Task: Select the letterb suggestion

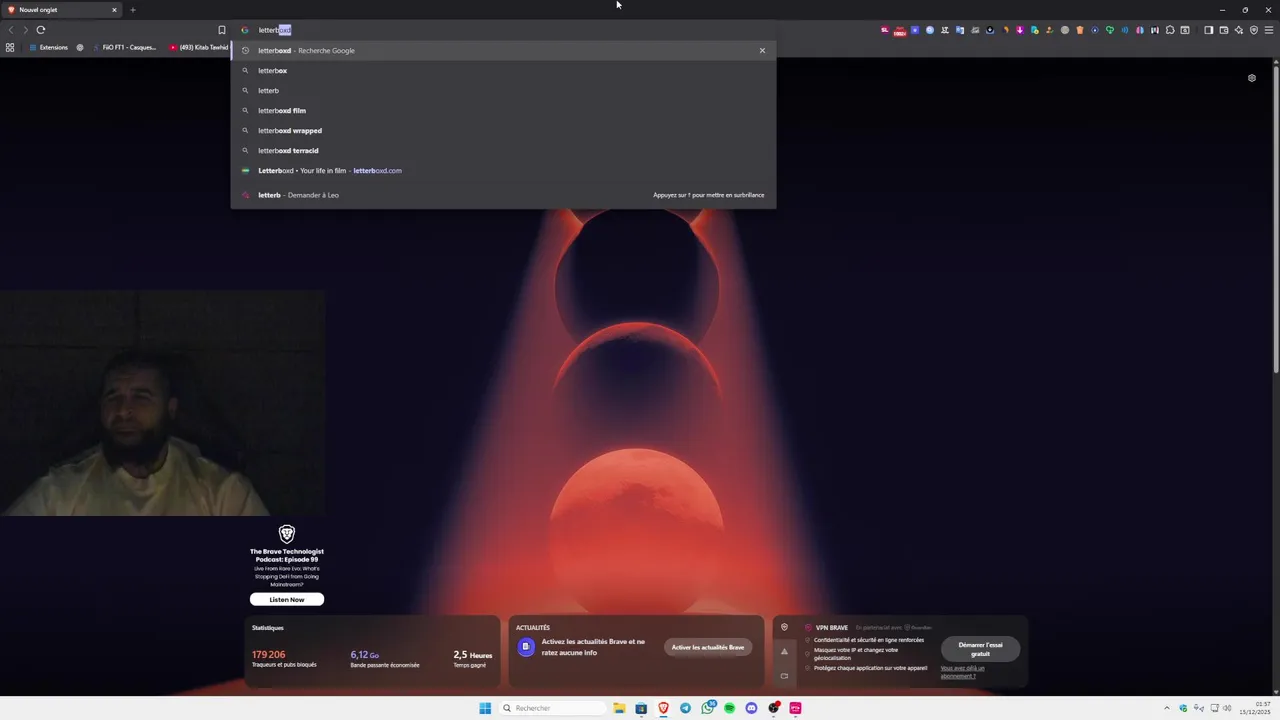Action: point(503,90)
